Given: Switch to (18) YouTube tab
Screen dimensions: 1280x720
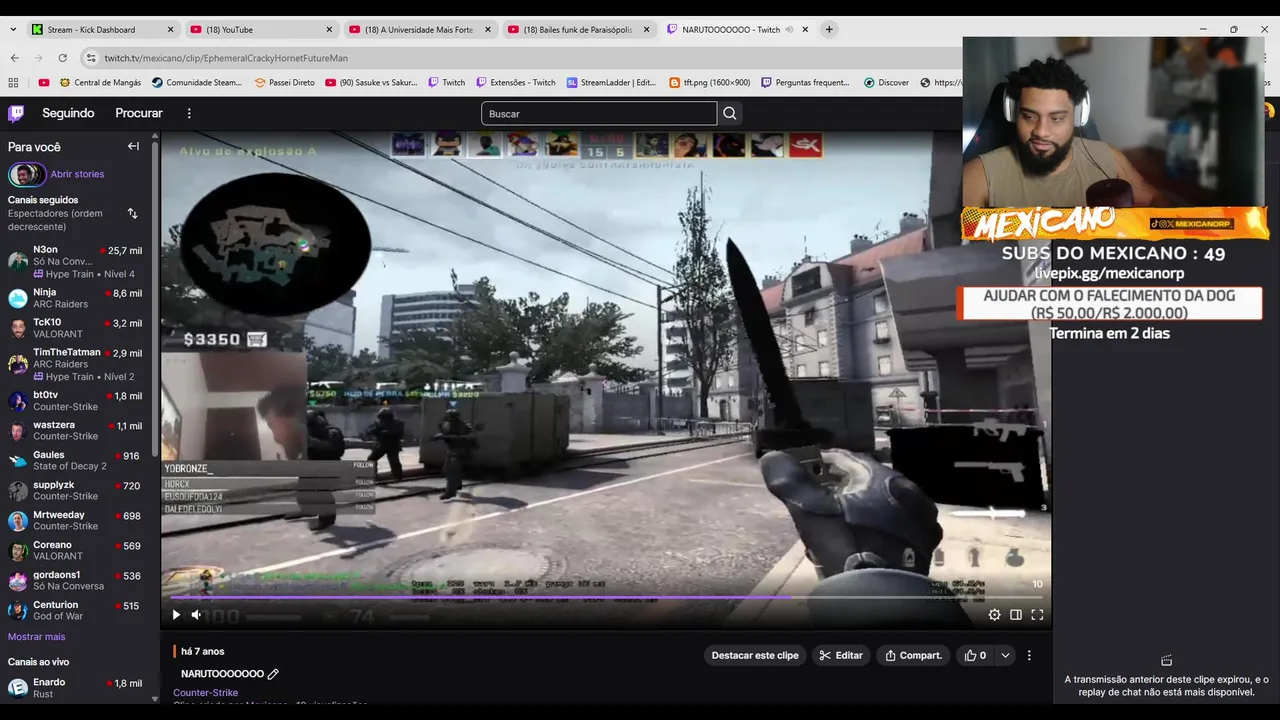Looking at the screenshot, I should [260, 30].
